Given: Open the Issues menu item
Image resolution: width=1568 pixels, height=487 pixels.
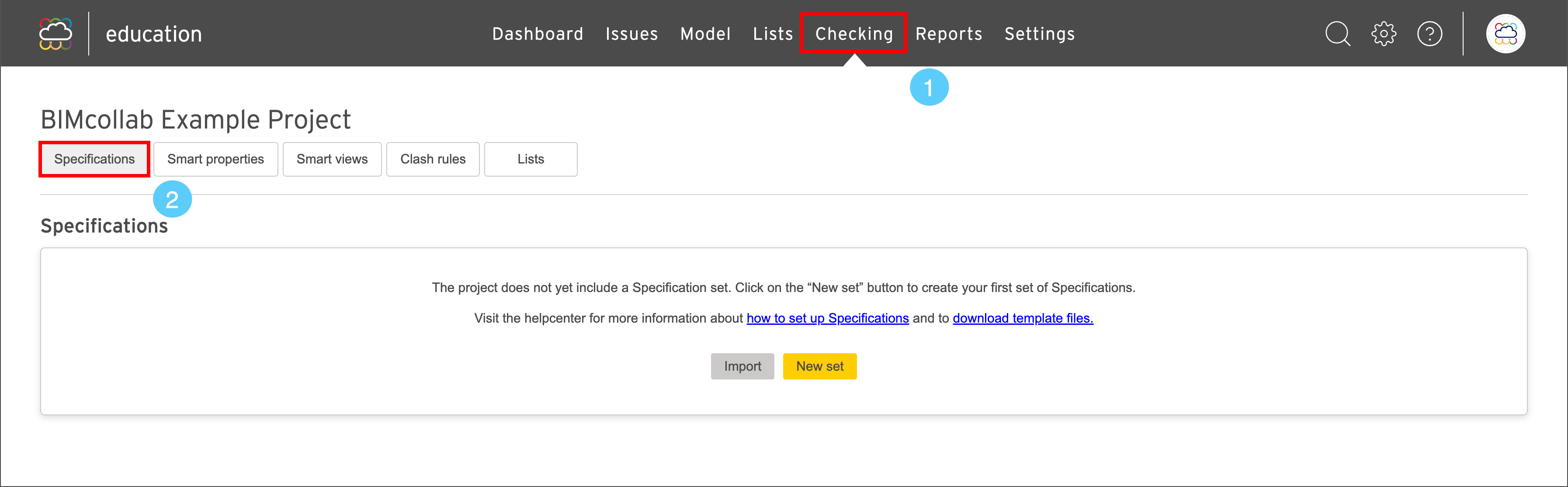Looking at the screenshot, I should 631,34.
